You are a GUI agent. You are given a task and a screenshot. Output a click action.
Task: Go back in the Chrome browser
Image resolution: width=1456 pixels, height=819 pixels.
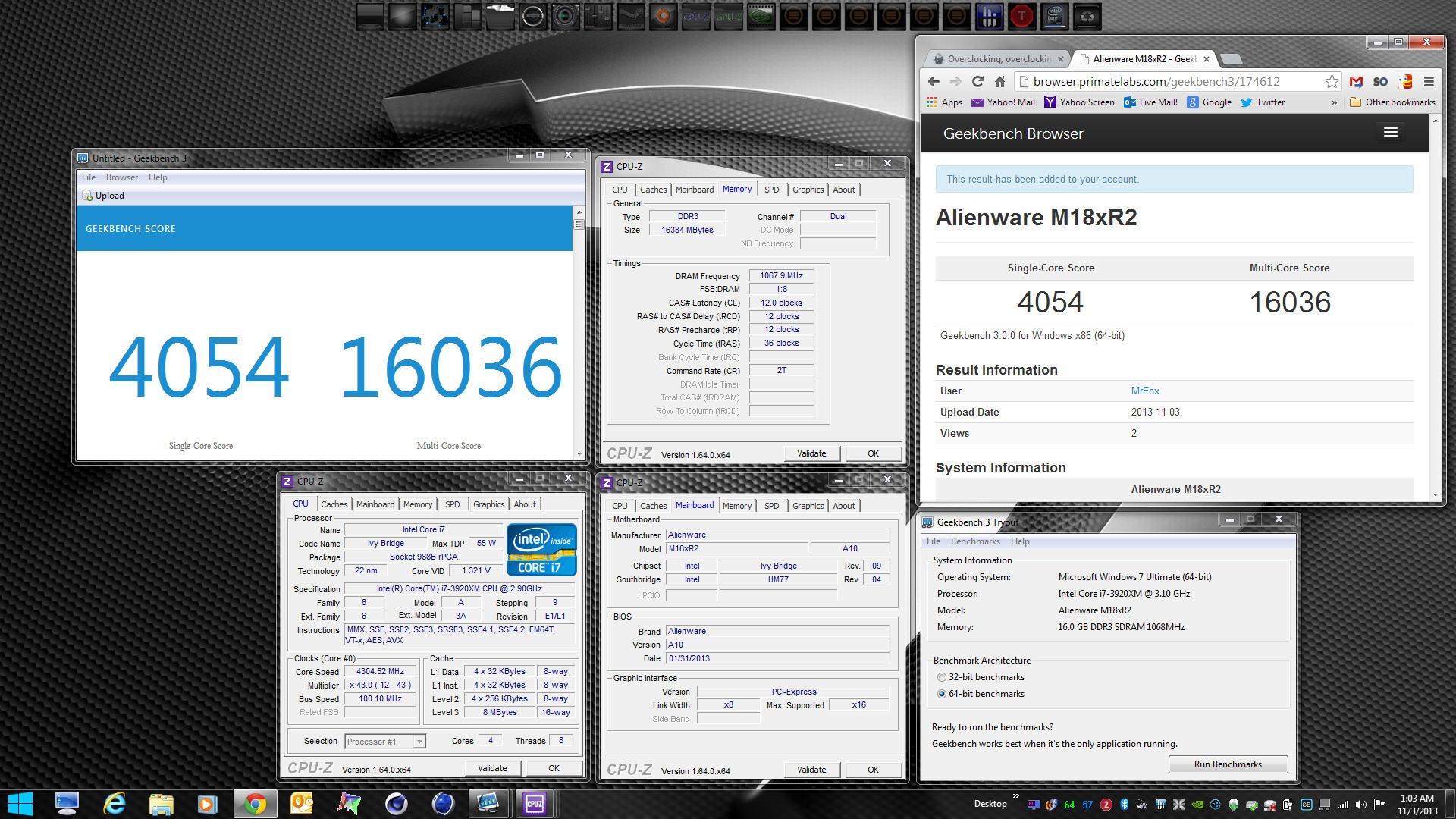click(x=934, y=81)
